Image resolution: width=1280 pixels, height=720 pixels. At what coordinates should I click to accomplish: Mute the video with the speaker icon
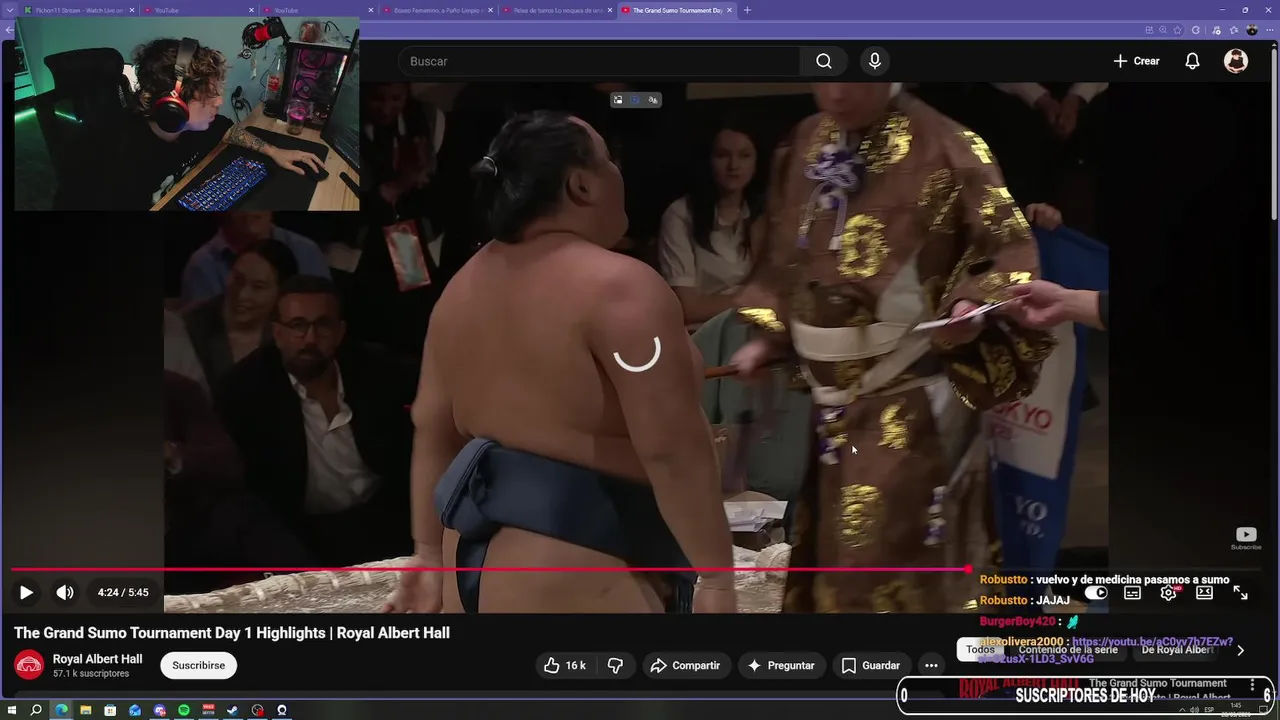point(65,592)
